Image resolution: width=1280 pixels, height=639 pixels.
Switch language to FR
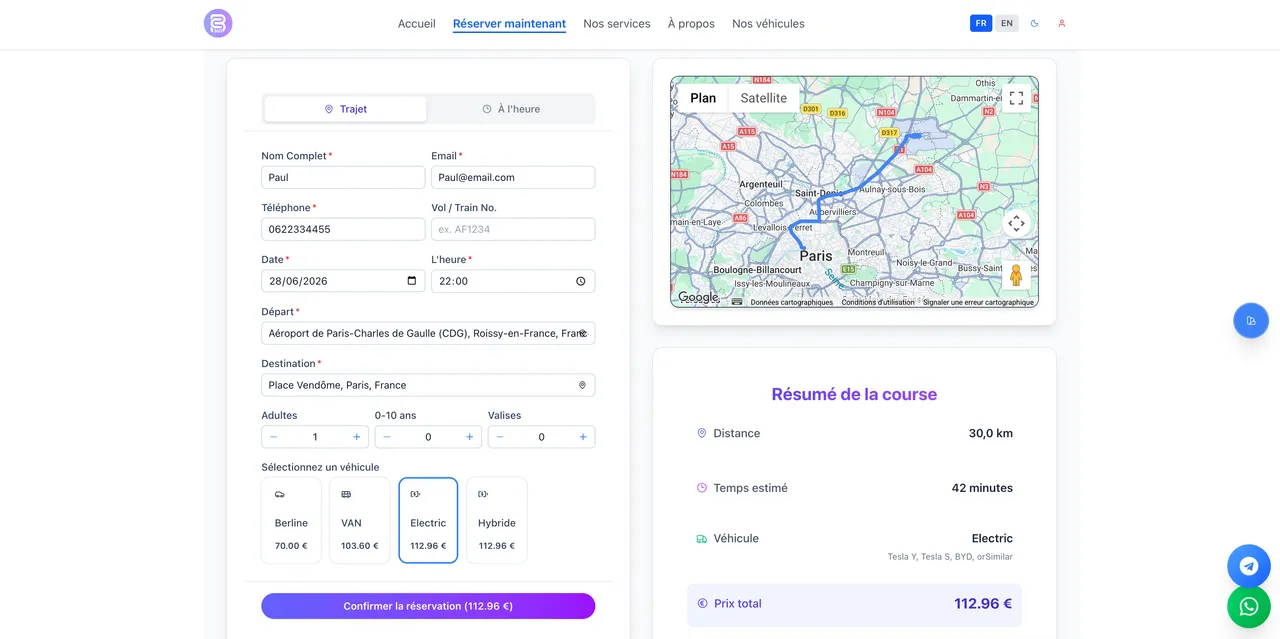point(981,23)
